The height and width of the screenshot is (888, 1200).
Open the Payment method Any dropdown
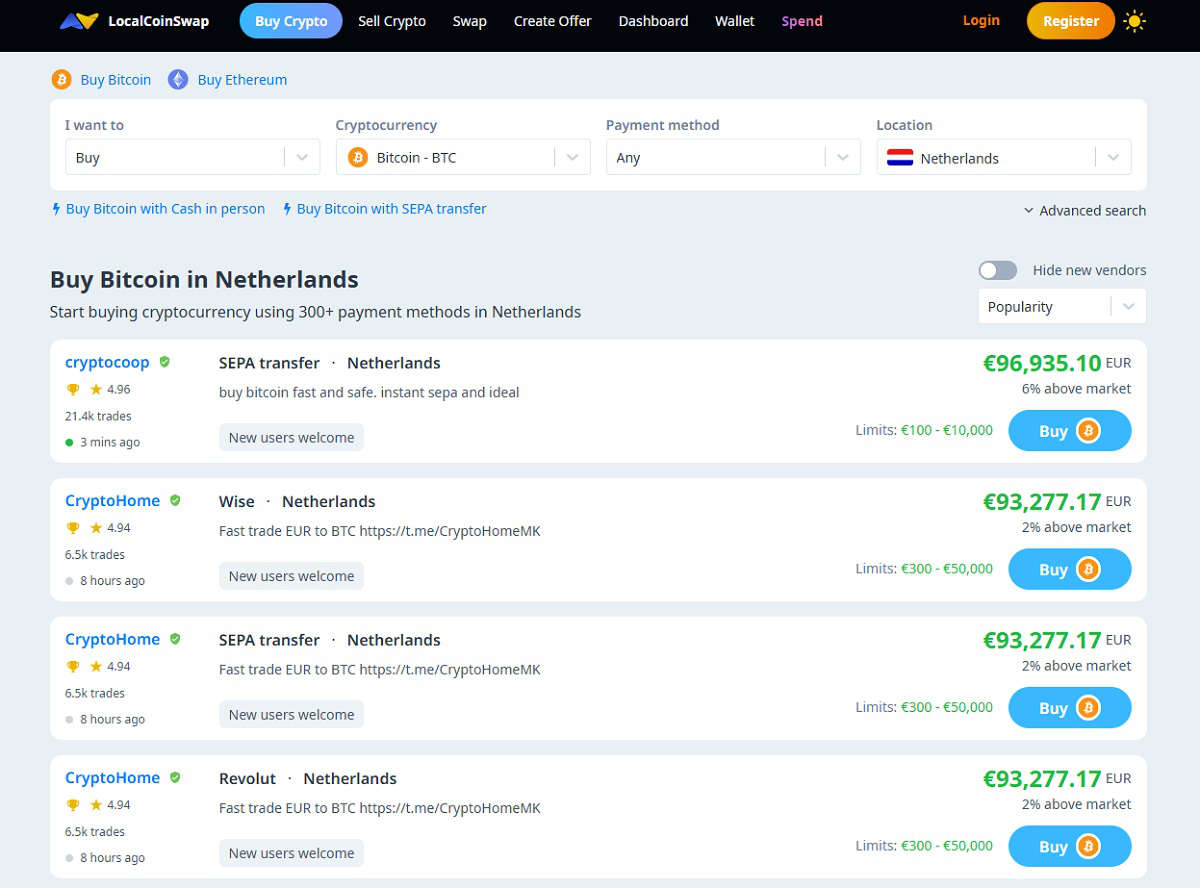733,158
